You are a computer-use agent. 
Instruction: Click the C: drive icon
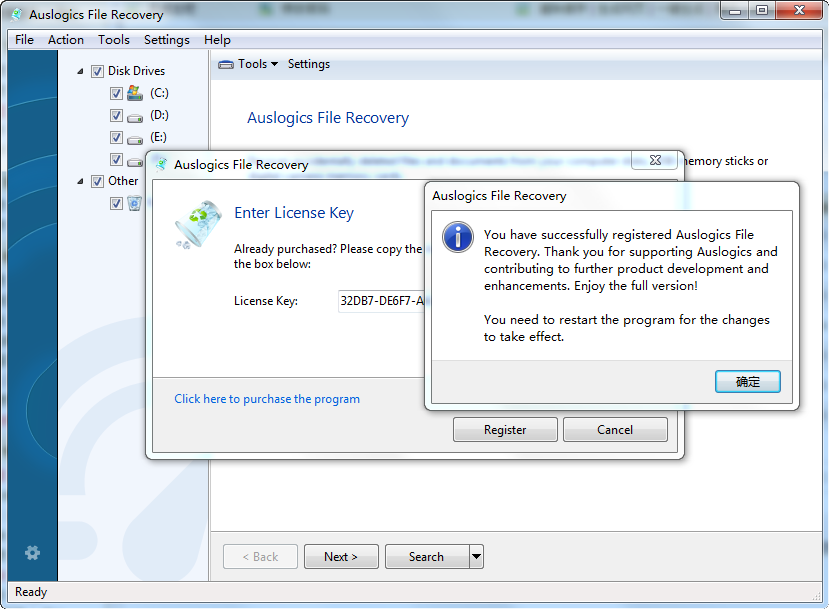click(135, 93)
